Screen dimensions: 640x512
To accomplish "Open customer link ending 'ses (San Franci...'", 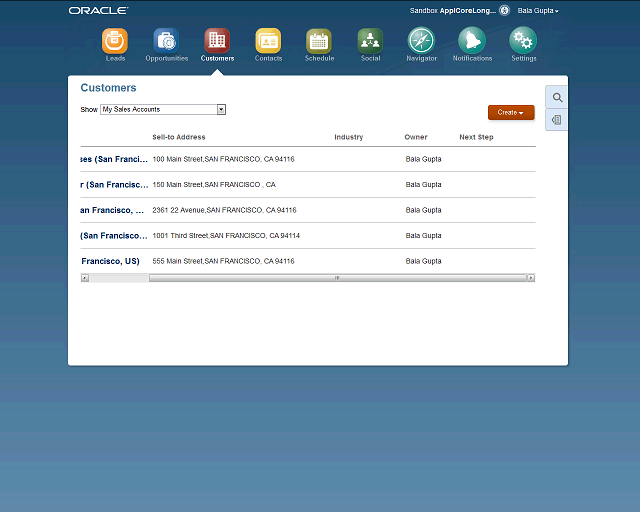I will click(x=114, y=159).
